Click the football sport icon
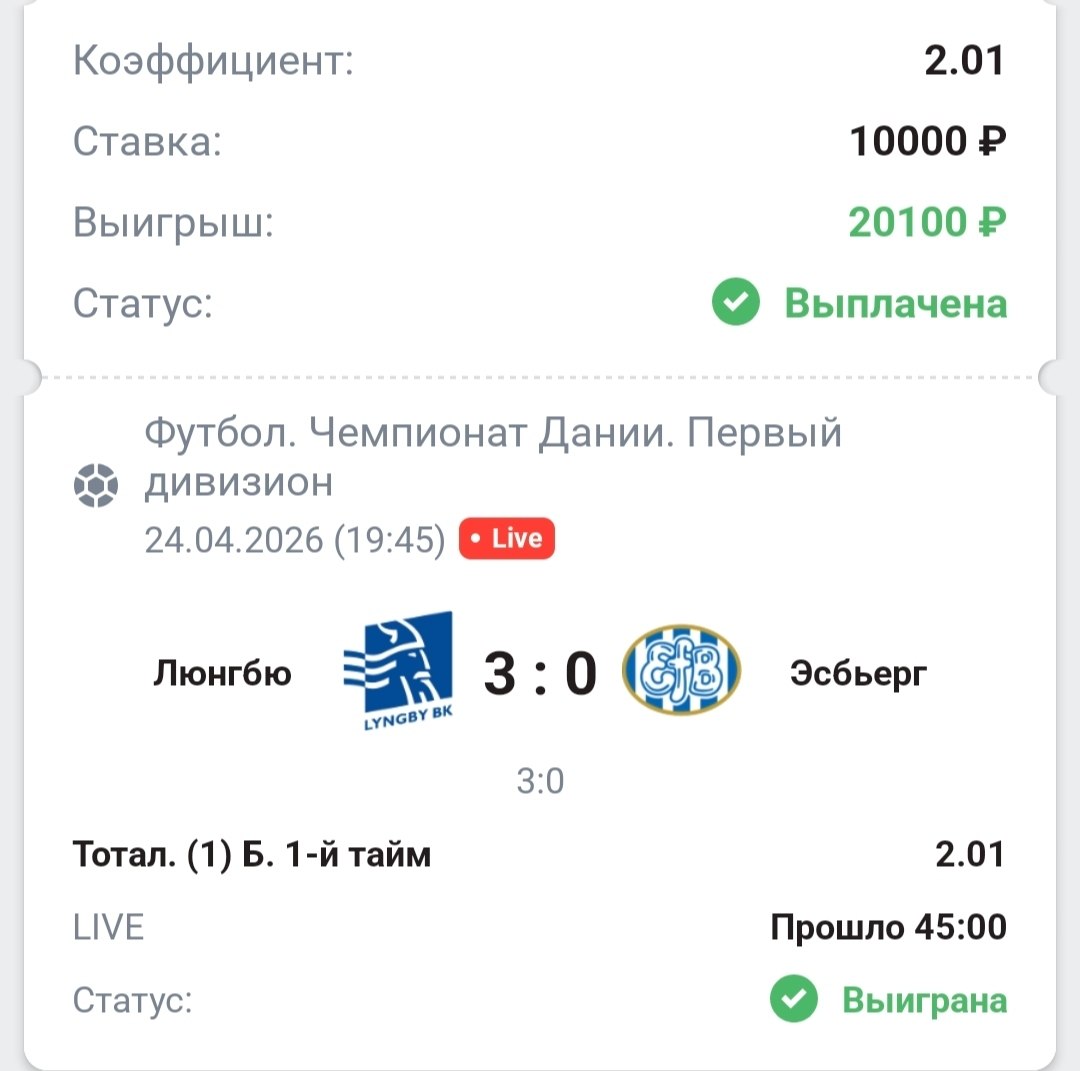Screen dimensions: 1080x1071 click(x=96, y=486)
